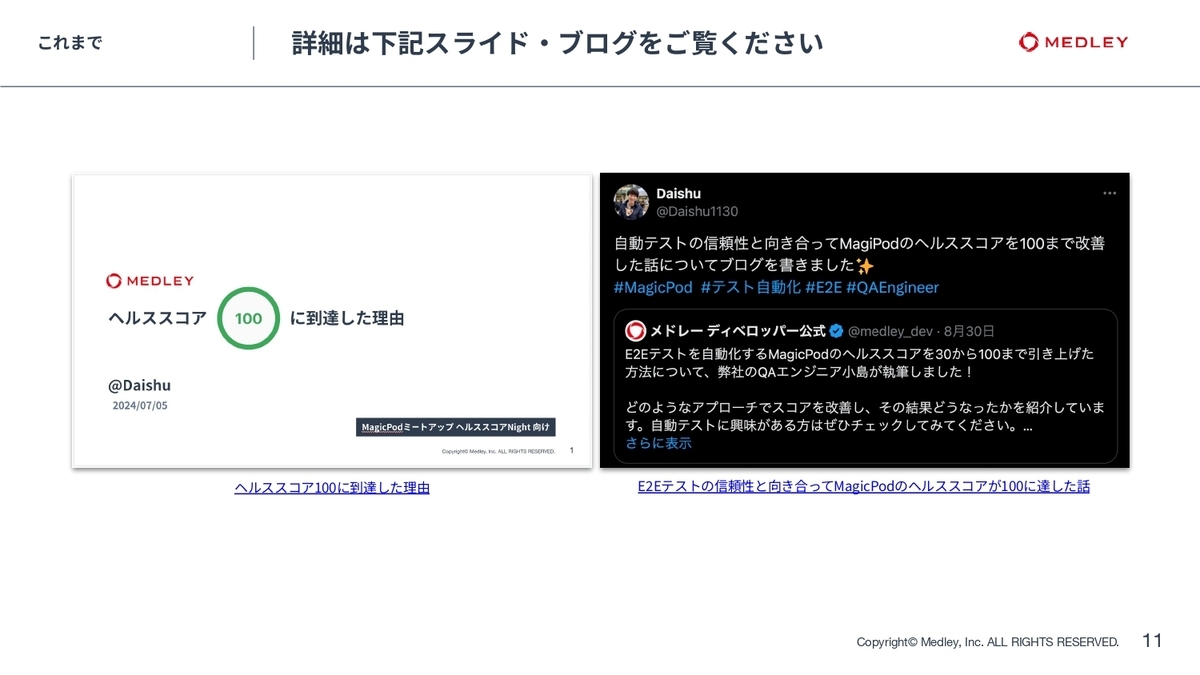1200x675 pixels.
Task: Click the MagicPodミートアップ ヘルススコアNight 向け label
Action: [456, 426]
